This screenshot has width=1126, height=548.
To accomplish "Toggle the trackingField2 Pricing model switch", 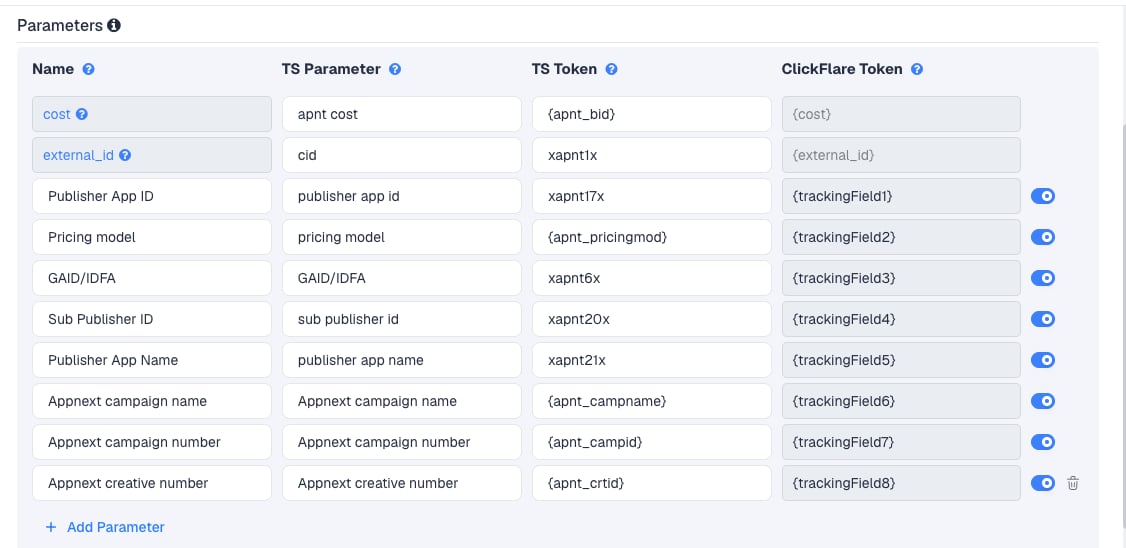I will [1043, 237].
